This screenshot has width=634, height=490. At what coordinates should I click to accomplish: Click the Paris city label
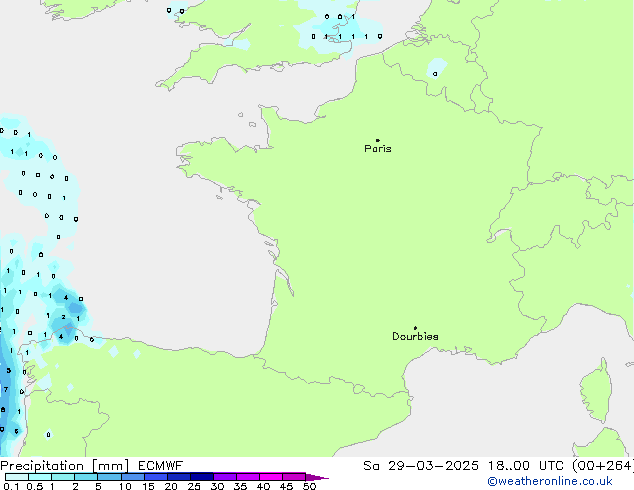point(378,149)
